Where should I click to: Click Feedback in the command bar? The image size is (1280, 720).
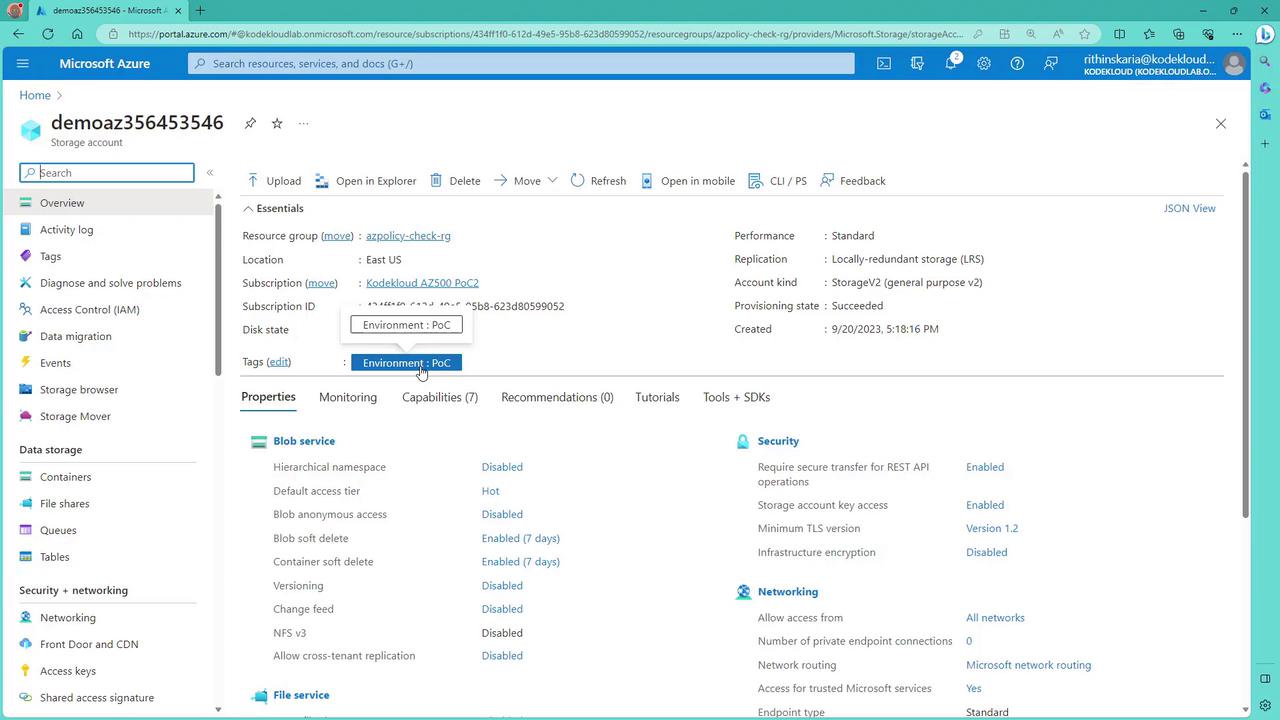(x=852, y=181)
